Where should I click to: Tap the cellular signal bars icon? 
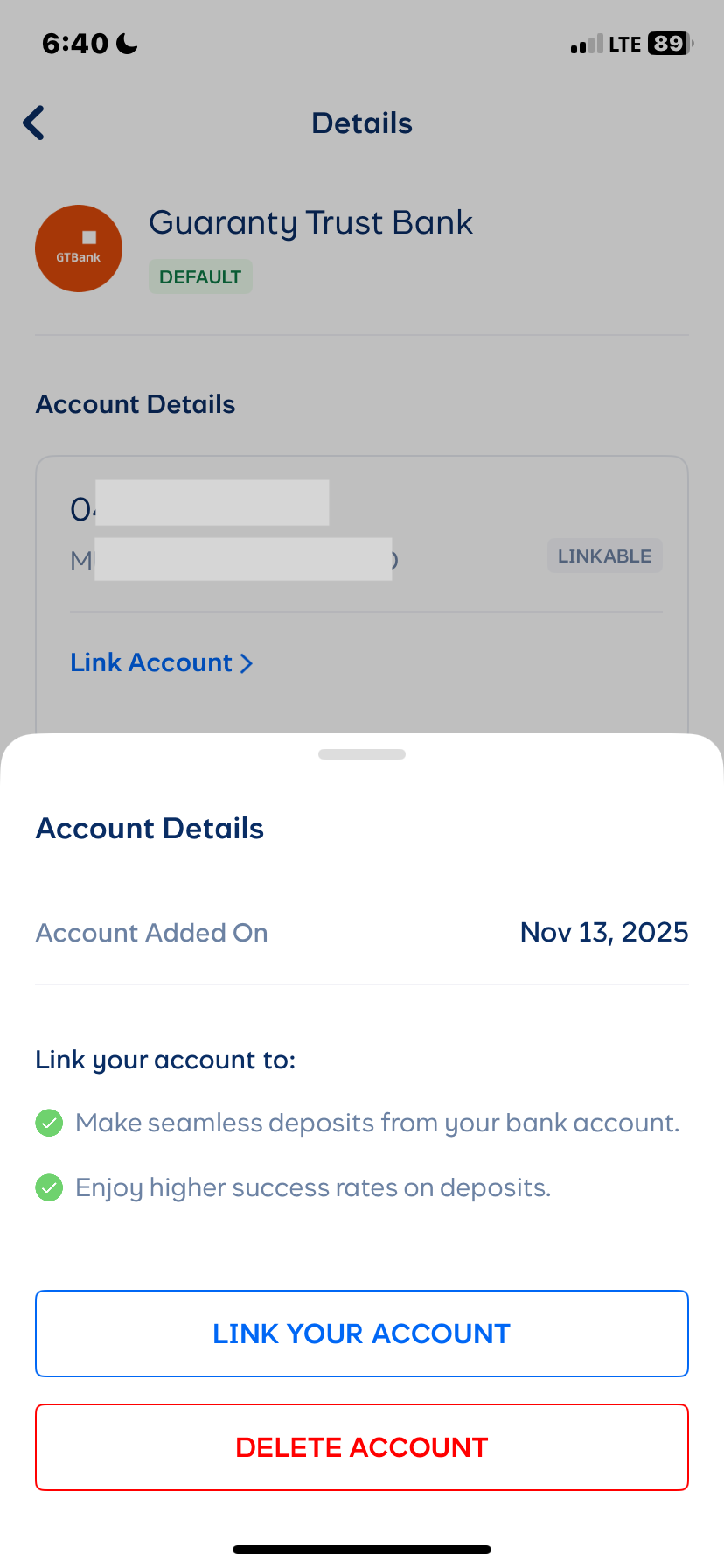tap(586, 45)
